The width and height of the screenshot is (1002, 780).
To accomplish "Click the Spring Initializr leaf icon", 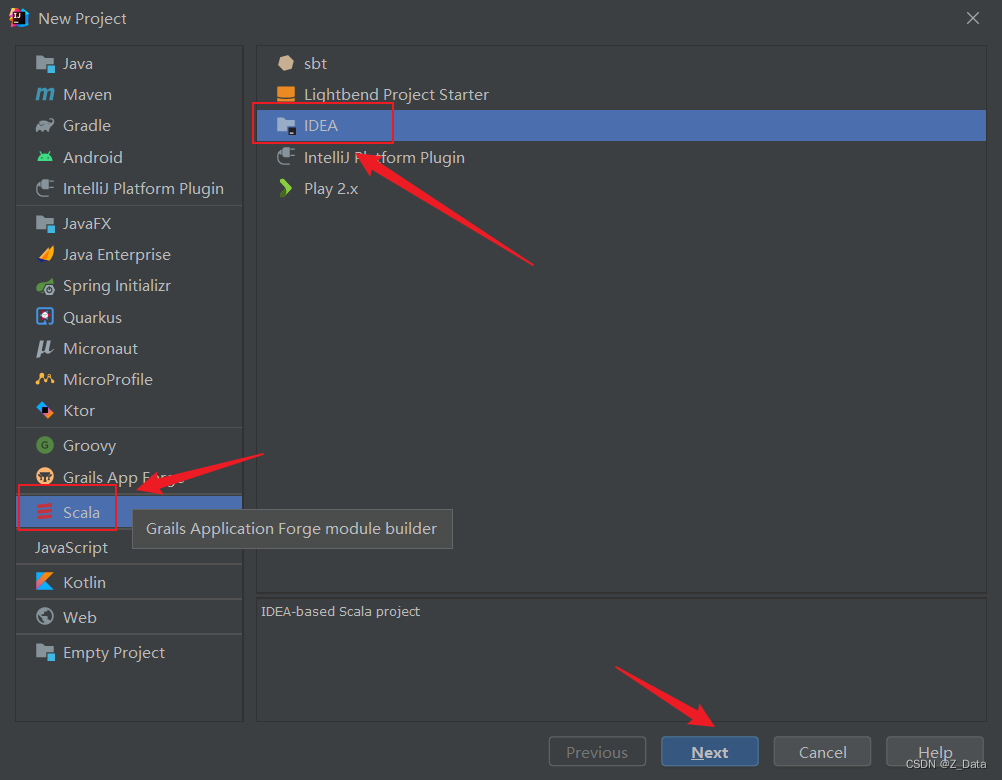I will point(45,286).
